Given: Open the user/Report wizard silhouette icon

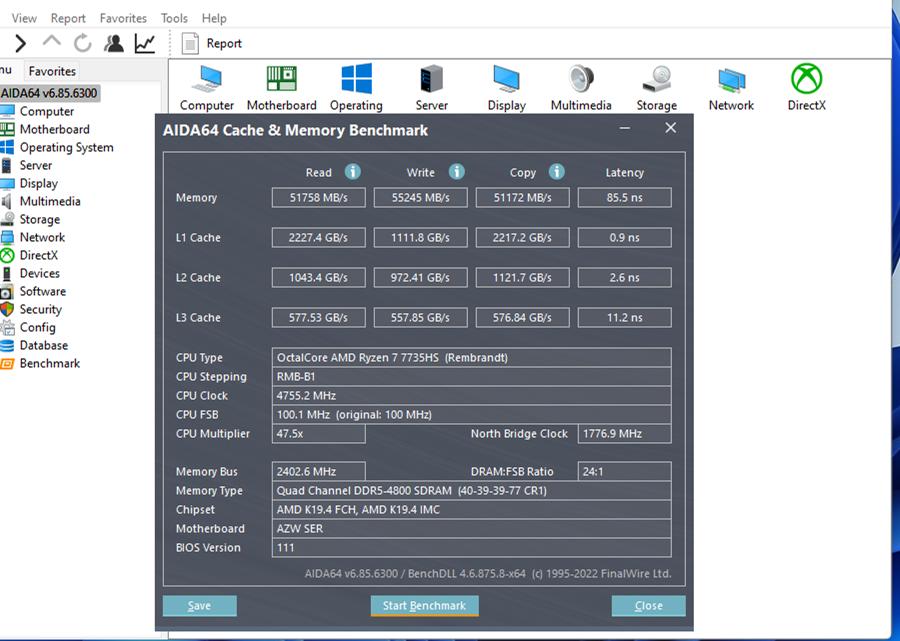Looking at the screenshot, I should (x=114, y=43).
